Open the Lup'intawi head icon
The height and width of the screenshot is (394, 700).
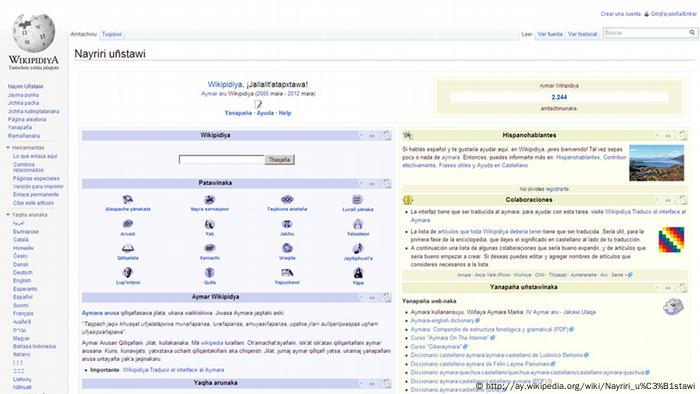coord(128,273)
